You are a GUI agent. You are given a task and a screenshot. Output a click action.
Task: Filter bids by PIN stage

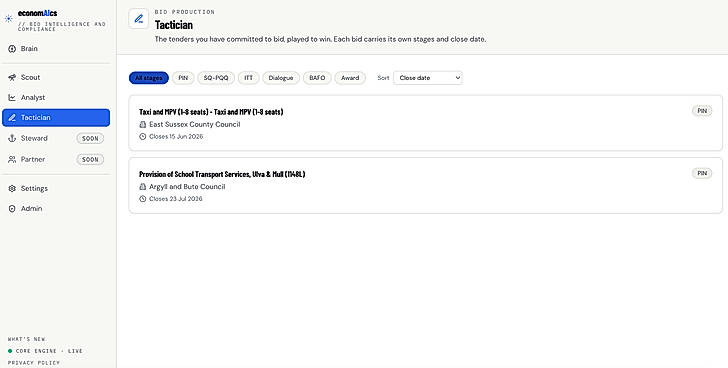coord(183,78)
